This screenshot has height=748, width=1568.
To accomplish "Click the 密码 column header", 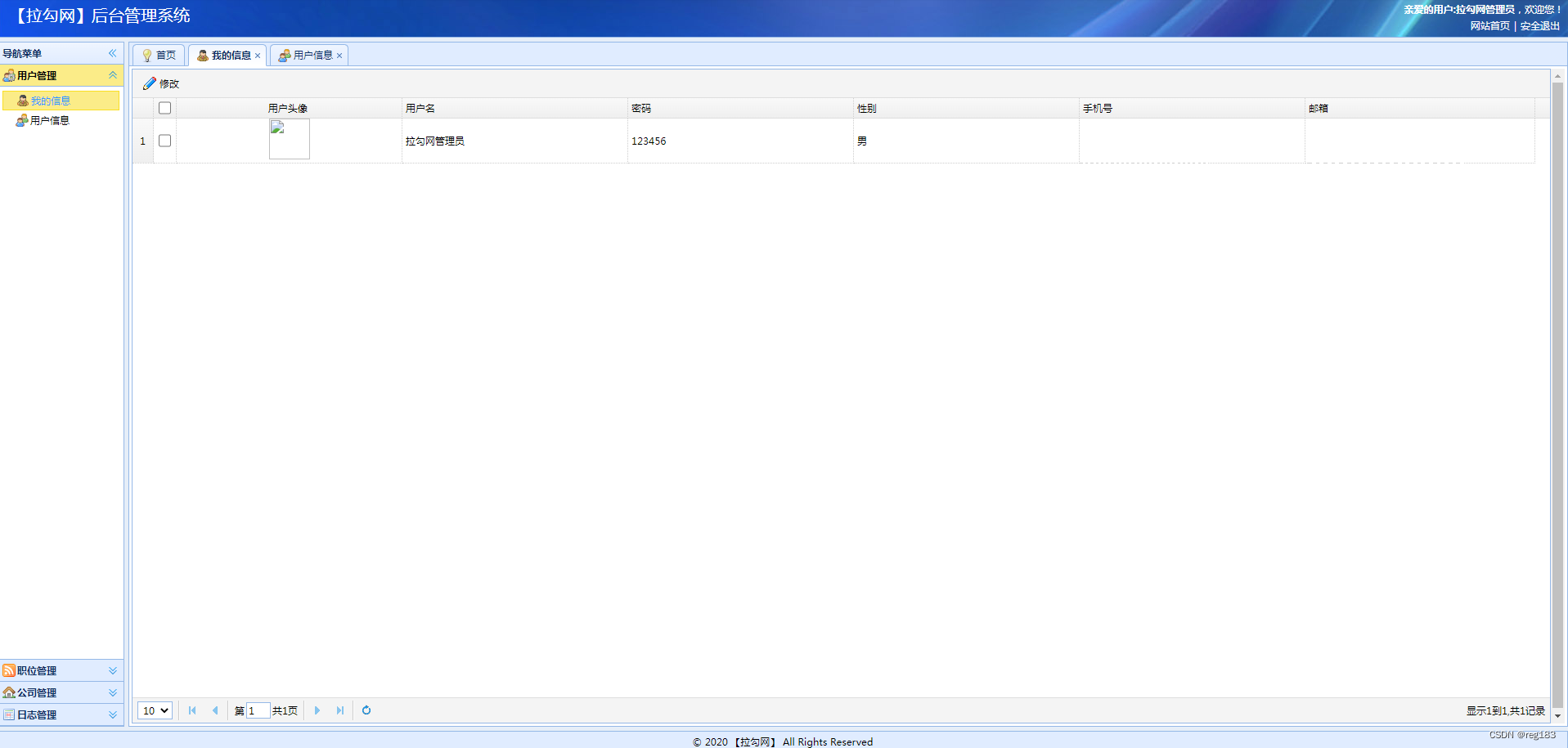I will pos(740,108).
